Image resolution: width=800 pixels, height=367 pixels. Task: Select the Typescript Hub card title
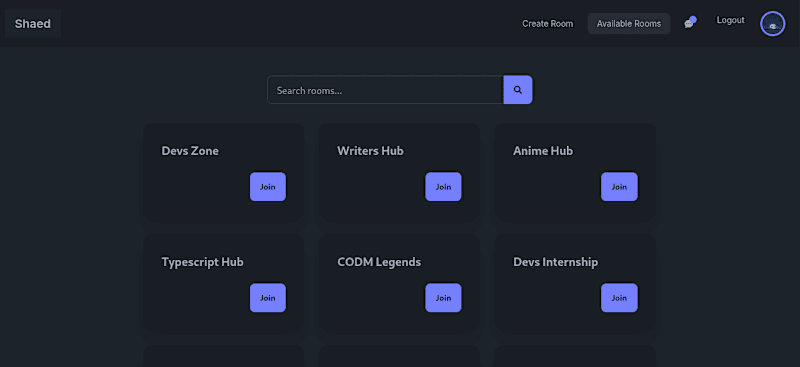203,262
